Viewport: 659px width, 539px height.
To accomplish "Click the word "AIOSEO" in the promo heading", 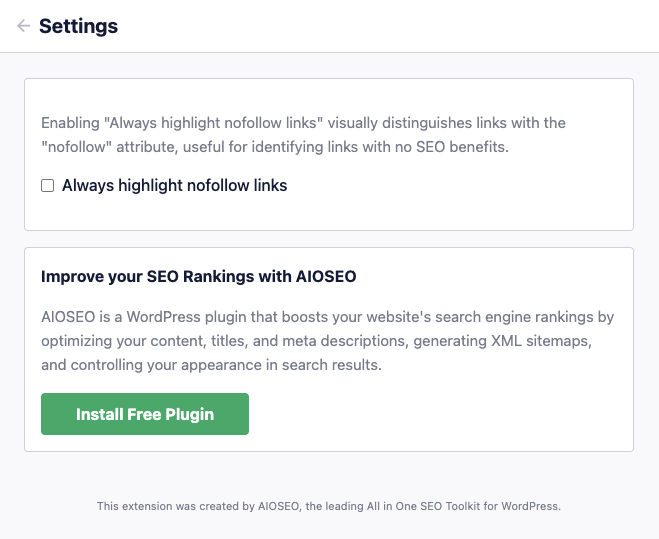I will point(326,277).
